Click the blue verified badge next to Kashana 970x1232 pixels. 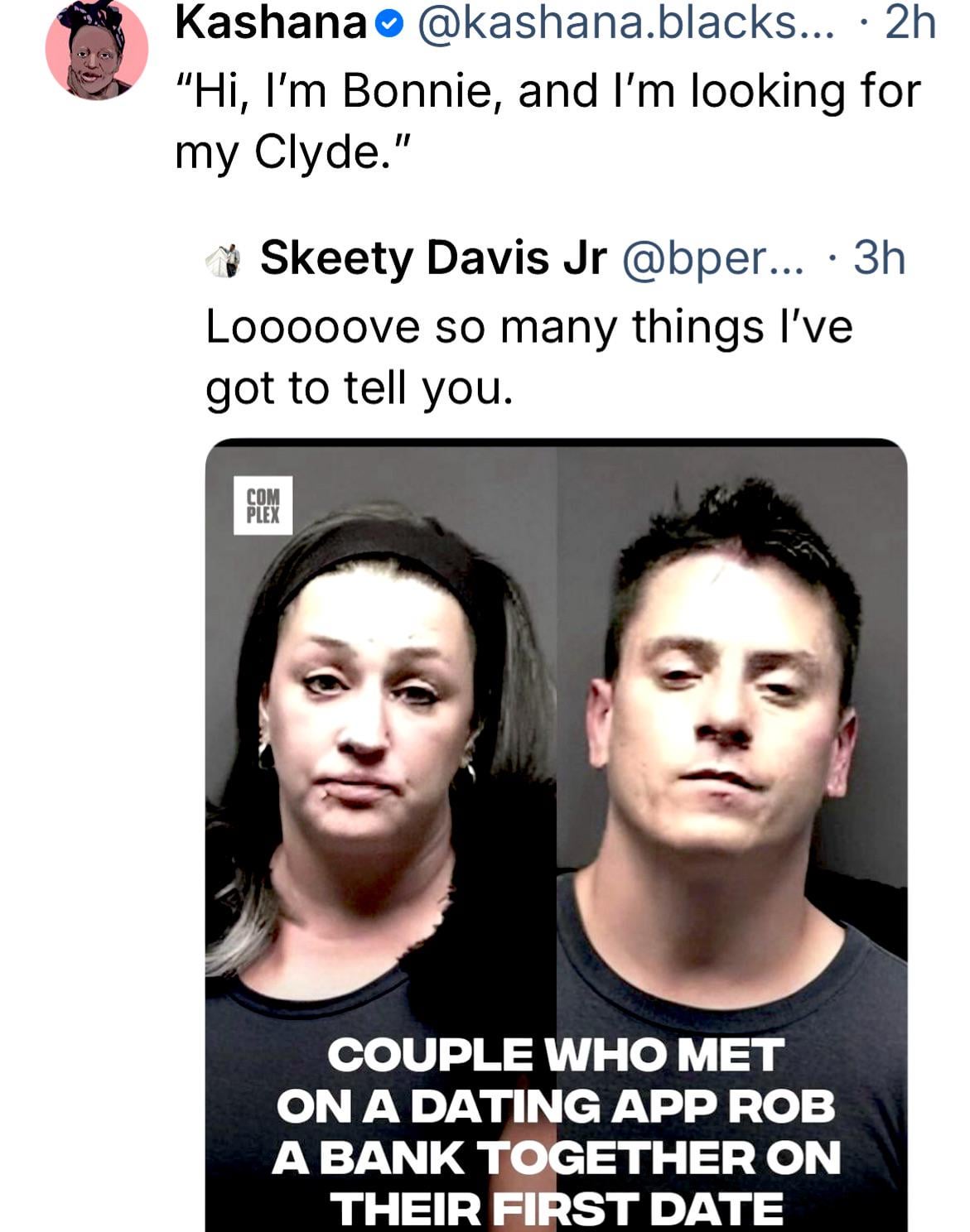(387, 26)
